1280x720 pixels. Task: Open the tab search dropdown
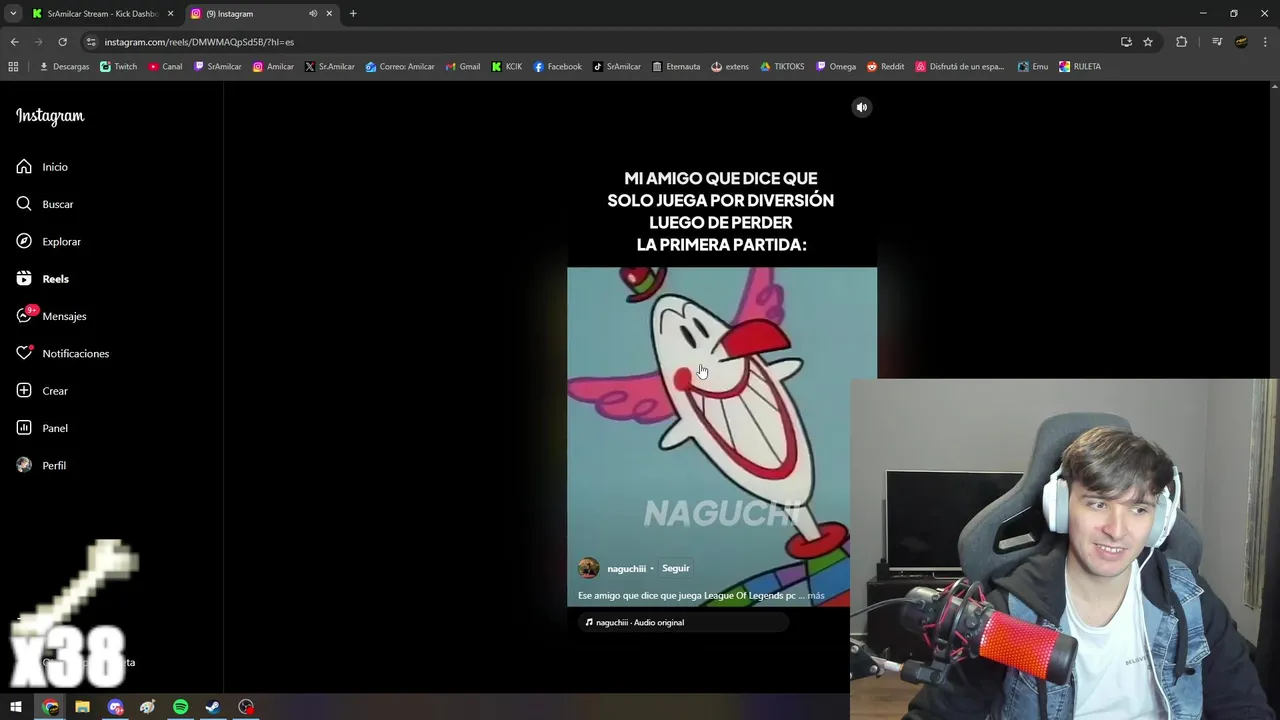(x=13, y=14)
